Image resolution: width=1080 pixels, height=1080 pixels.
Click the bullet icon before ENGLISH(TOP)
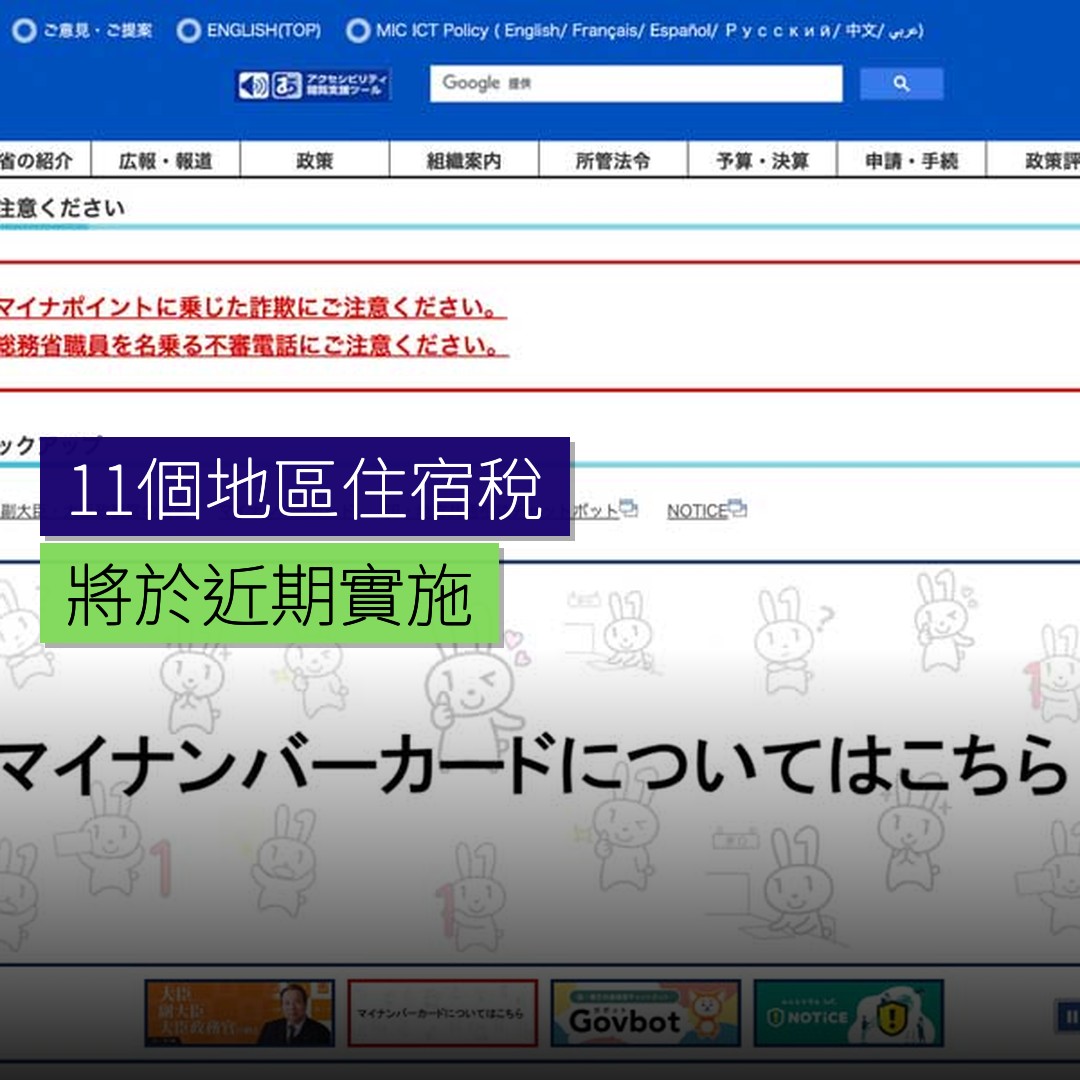coord(188,31)
